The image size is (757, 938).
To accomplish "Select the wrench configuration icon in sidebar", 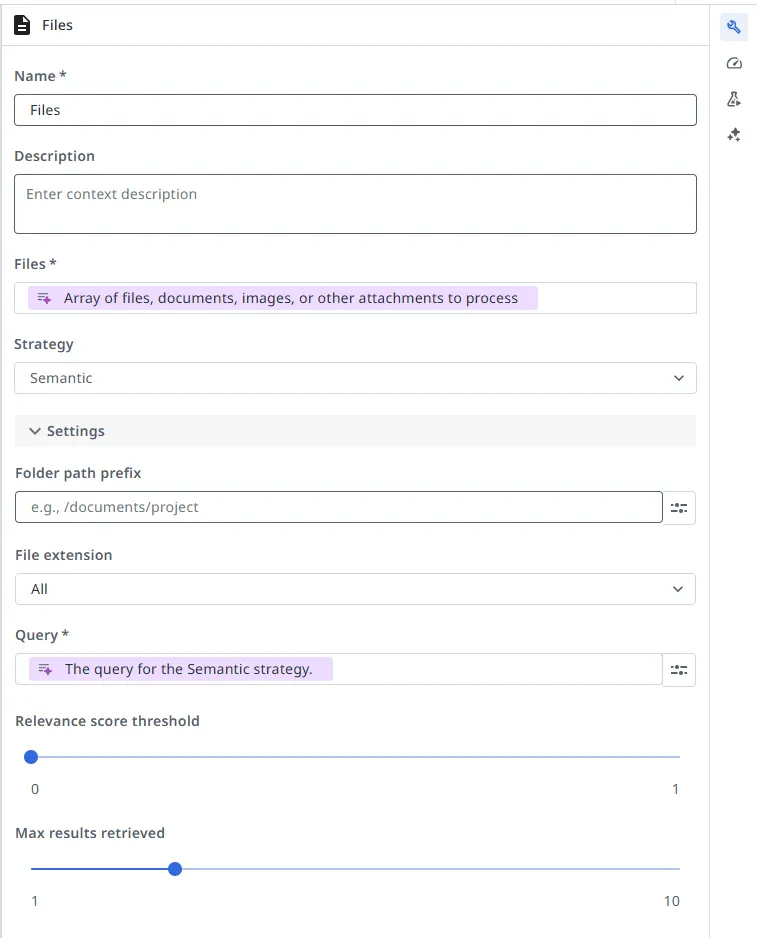I will tap(733, 26).
